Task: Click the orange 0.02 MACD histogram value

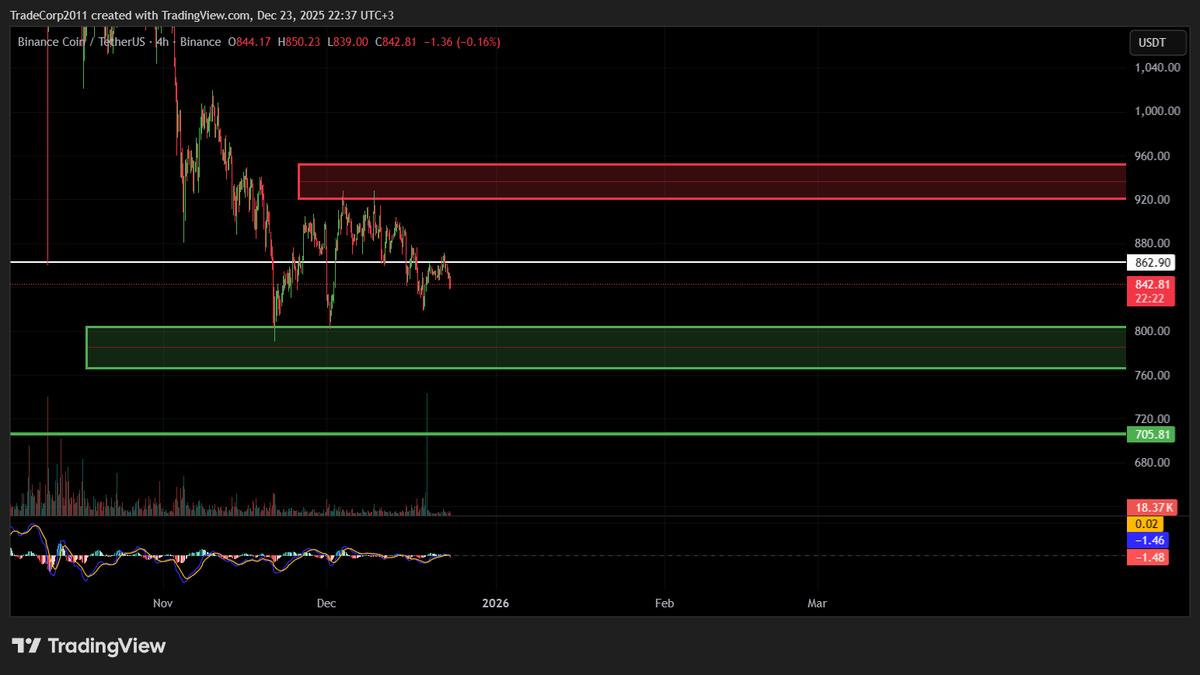Action: [1147, 524]
